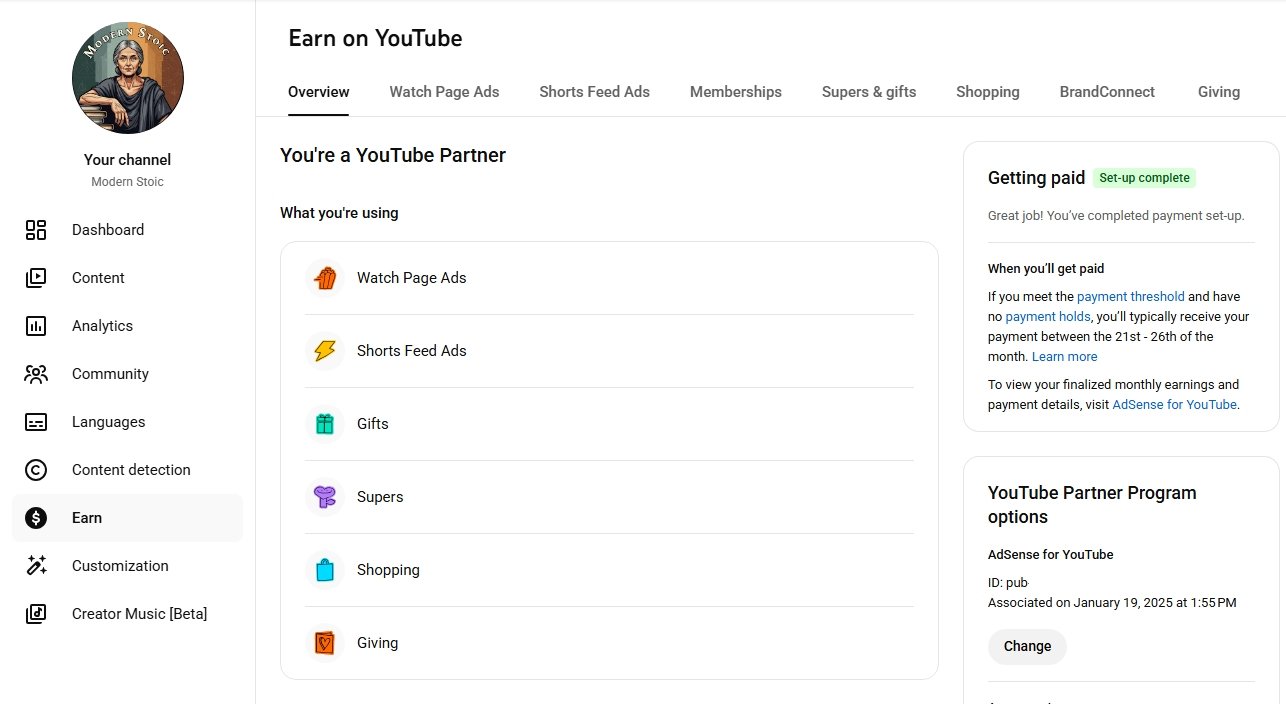
Task: Open the AdSense for YouTube link
Action: 1174,405
